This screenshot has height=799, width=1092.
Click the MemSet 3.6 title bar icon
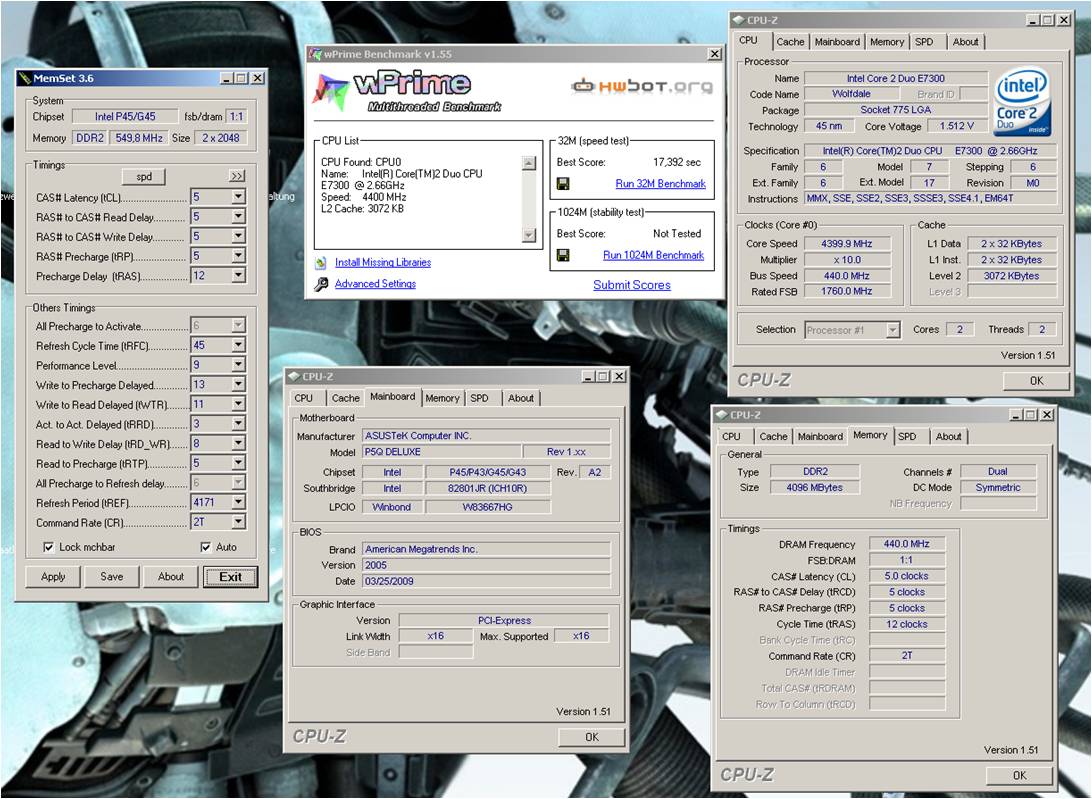click(x=25, y=78)
